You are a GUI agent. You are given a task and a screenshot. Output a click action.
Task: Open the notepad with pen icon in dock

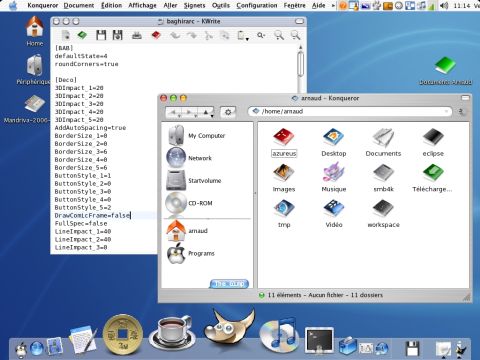click(x=82, y=339)
